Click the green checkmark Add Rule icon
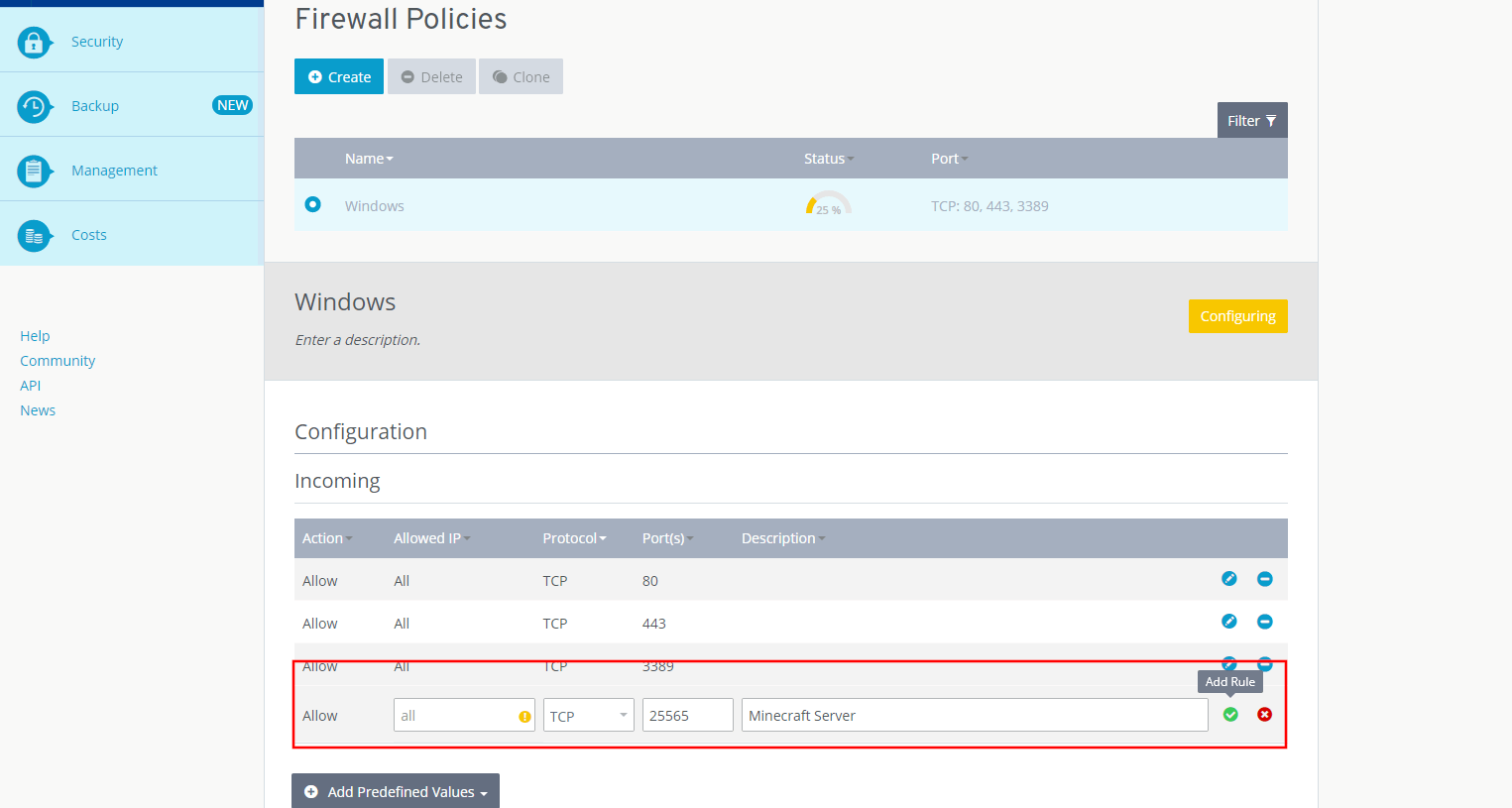The height and width of the screenshot is (808, 1512). tap(1230, 715)
